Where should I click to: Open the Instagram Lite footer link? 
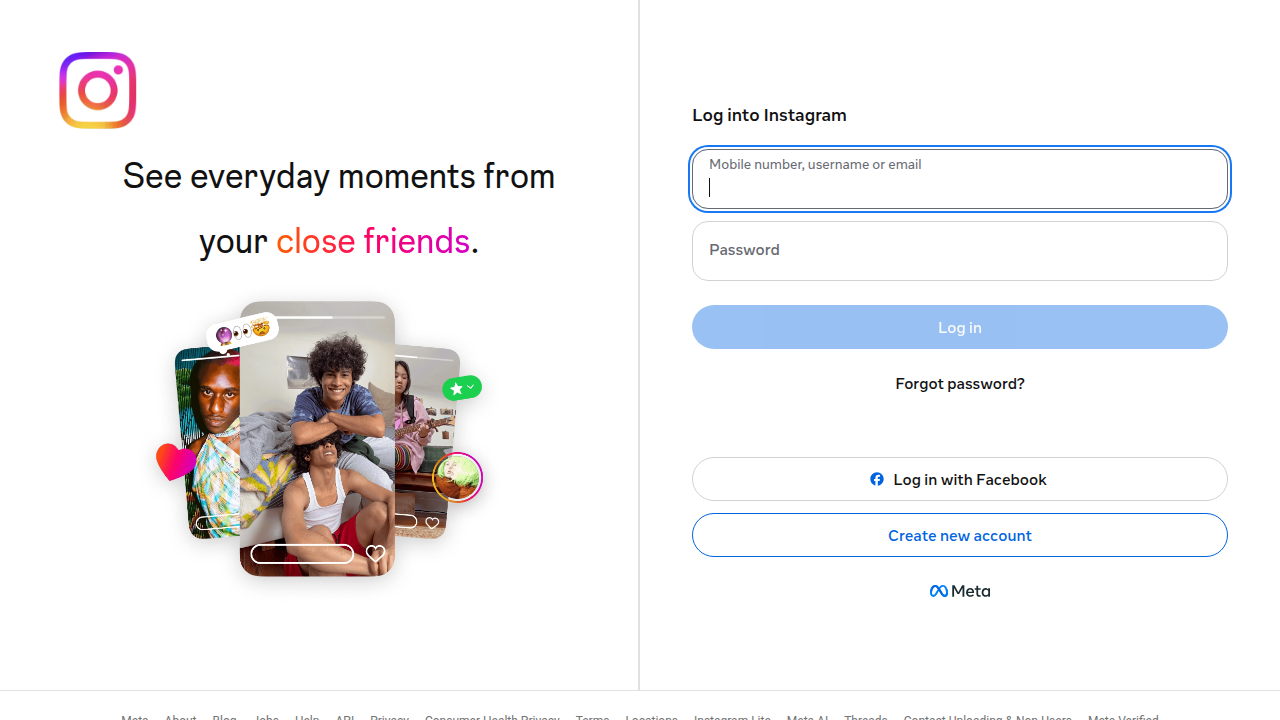[732, 717]
